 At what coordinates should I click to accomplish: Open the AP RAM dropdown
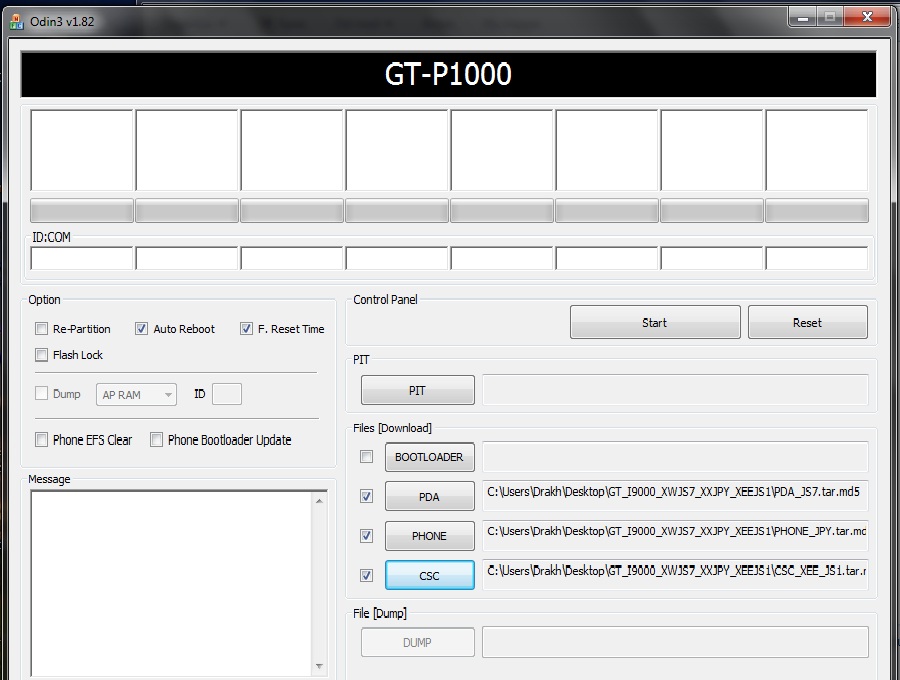tap(137, 395)
